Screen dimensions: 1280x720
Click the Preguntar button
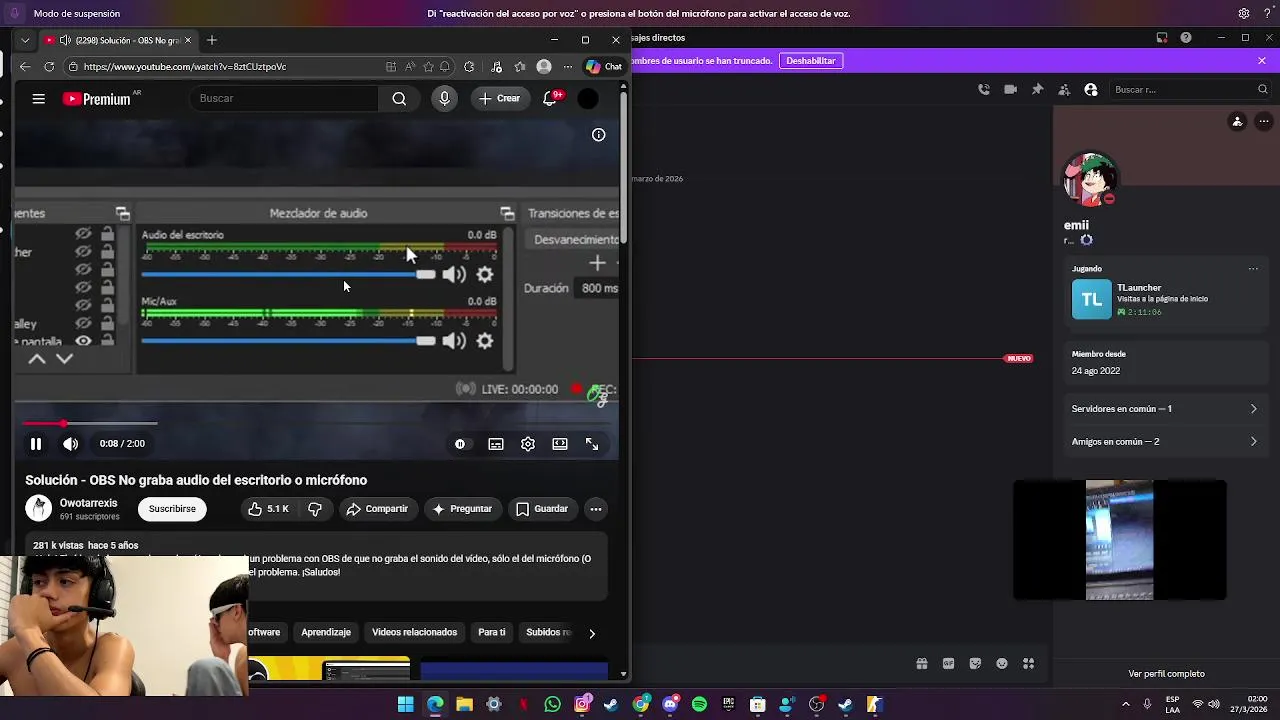pos(462,509)
